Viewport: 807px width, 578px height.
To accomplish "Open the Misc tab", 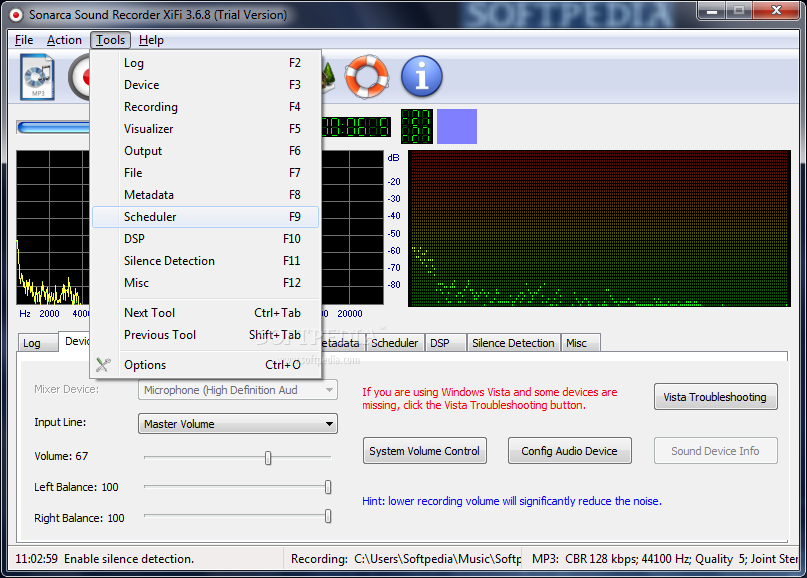I will pos(580,343).
